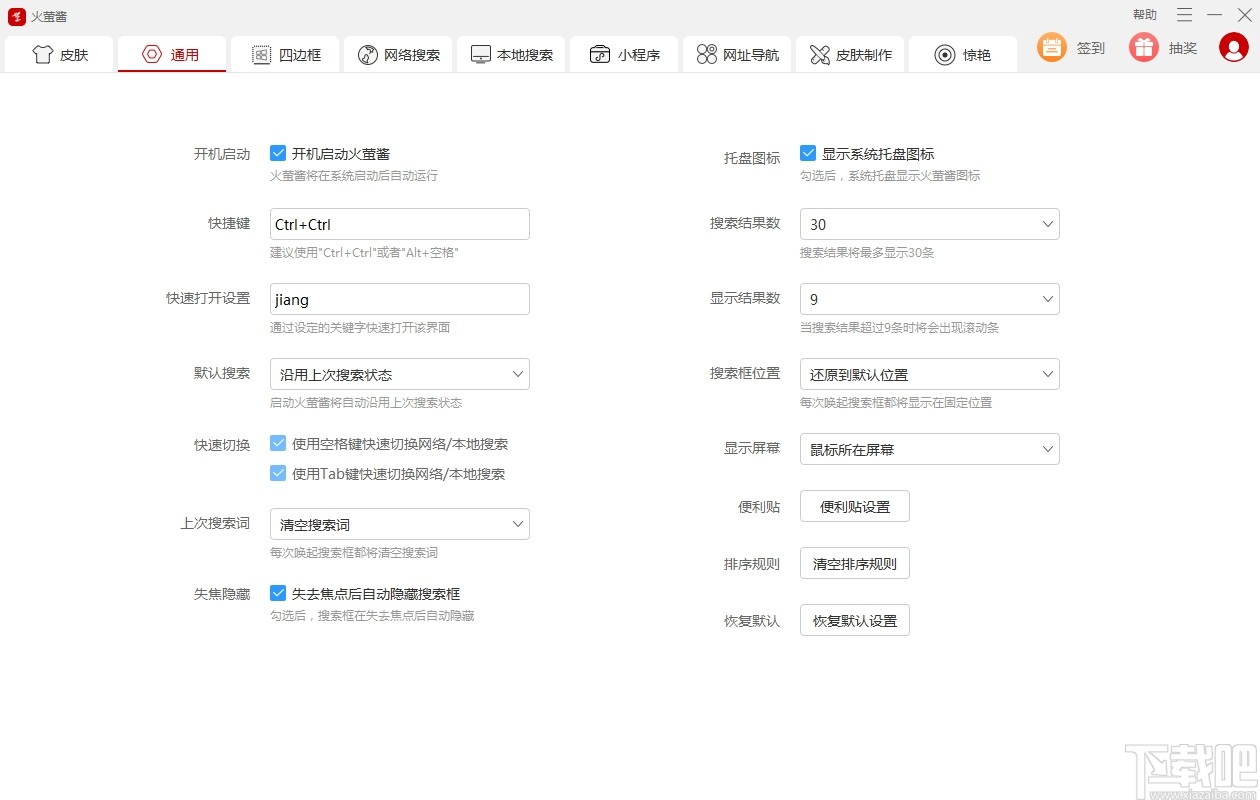1260x800 pixels.
Task: Click the 抽奖 (lottery) gift icon
Action: pos(1142,47)
